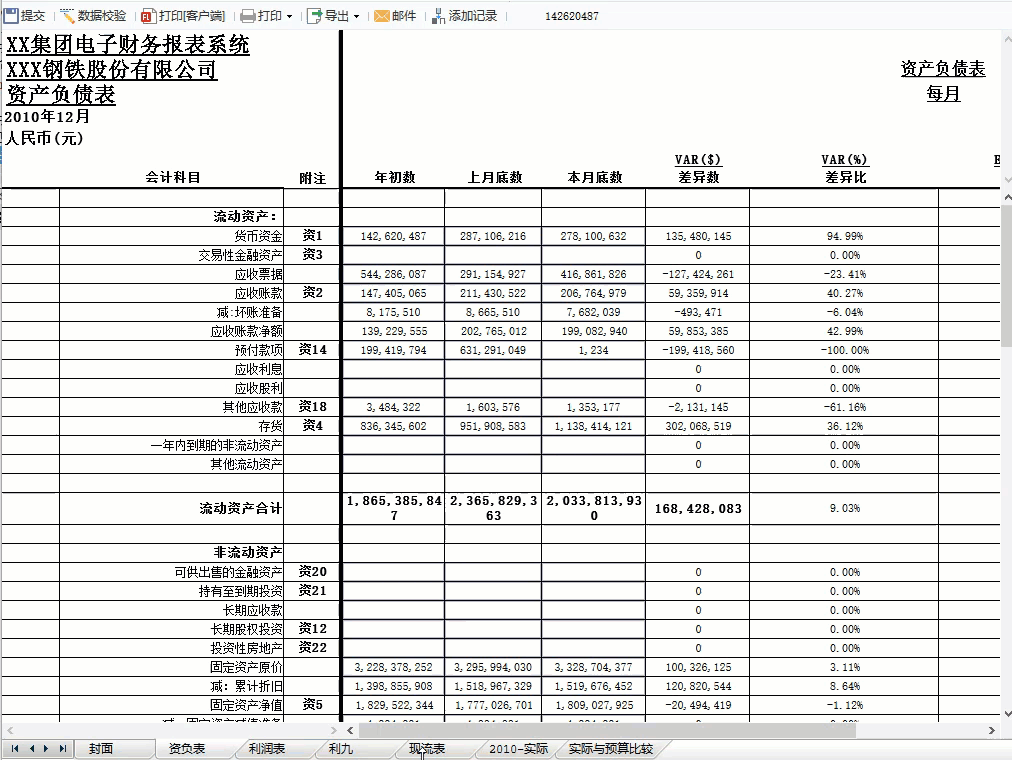Open the 导出 dropdown arrow
This screenshot has height=760, width=1012.
[356, 17]
